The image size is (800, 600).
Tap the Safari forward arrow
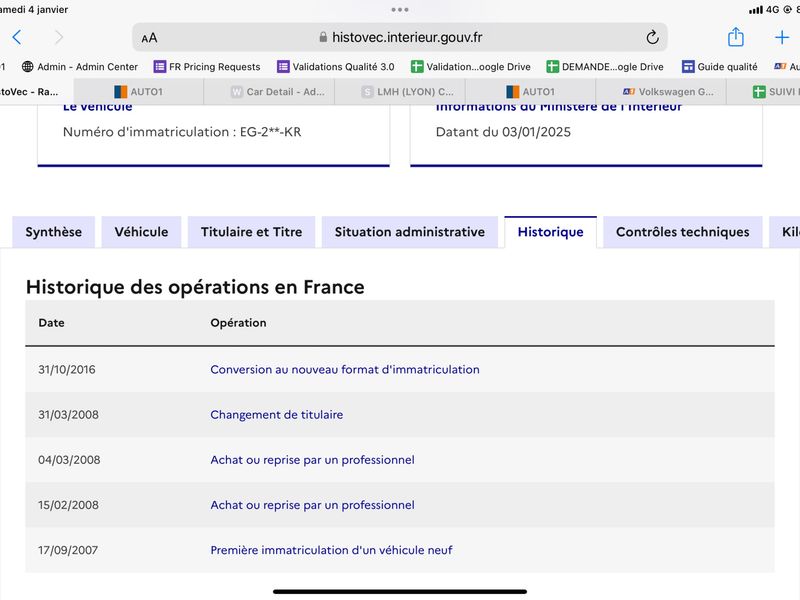point(59,37)
